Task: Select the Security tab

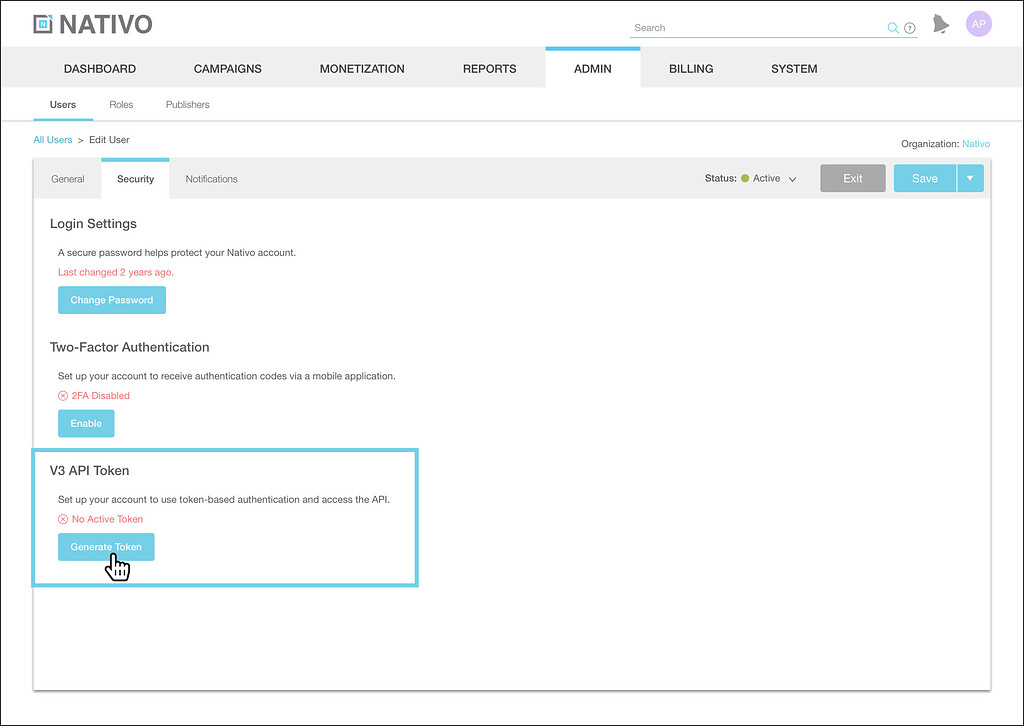Action: (x=135, y=179)
